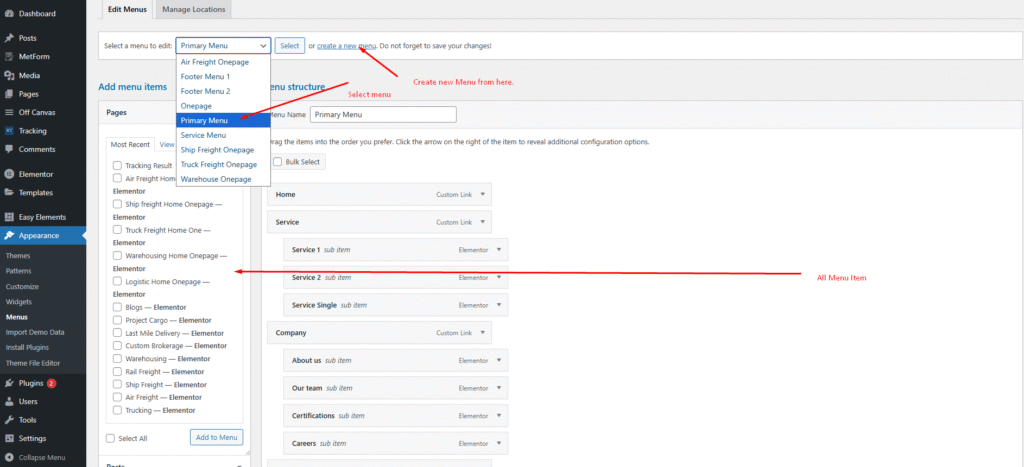Image resolution: width=1024 pixels, height=467 pixels.
Task: Open Widgets under Appearance submenu
Action: [18, 301]
